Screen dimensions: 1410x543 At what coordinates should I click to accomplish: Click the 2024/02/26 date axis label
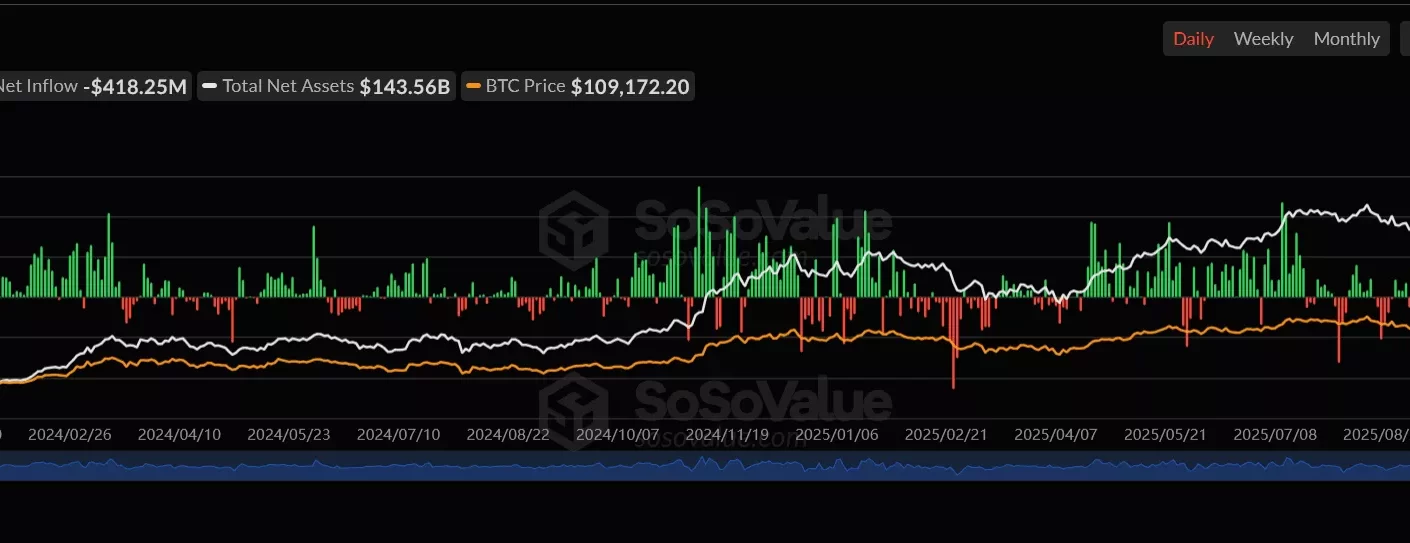pos(69,435)
